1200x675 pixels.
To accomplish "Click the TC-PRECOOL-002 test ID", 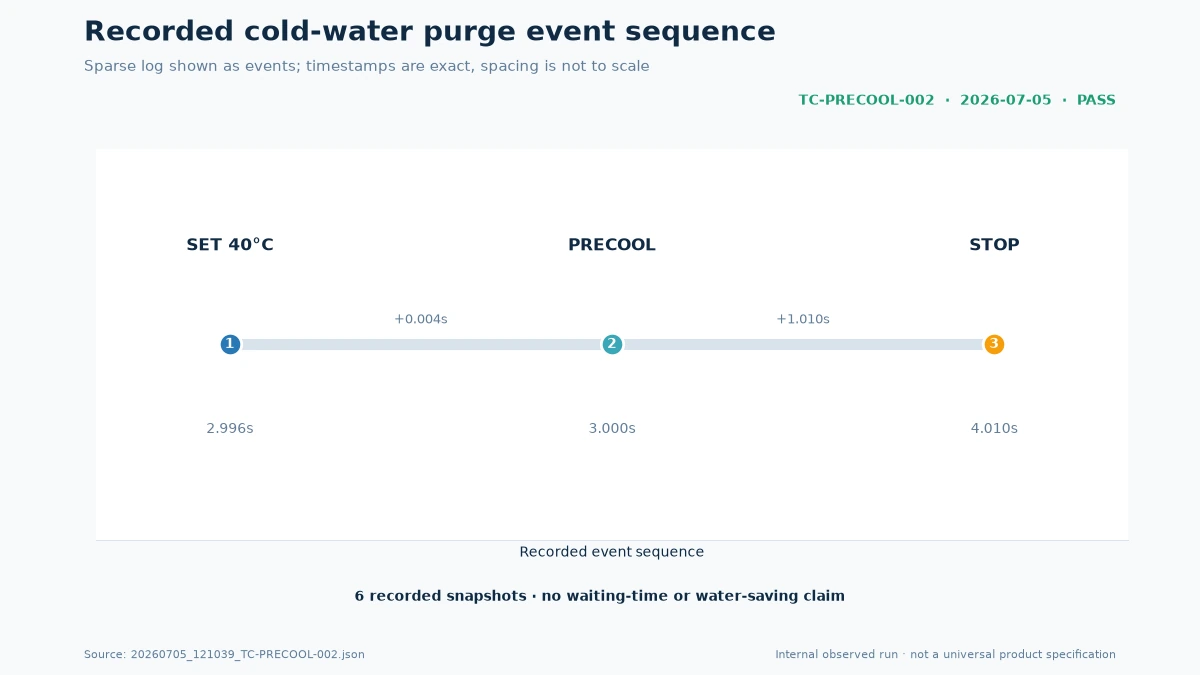I will pyautogui.click(x=866, y=100).
